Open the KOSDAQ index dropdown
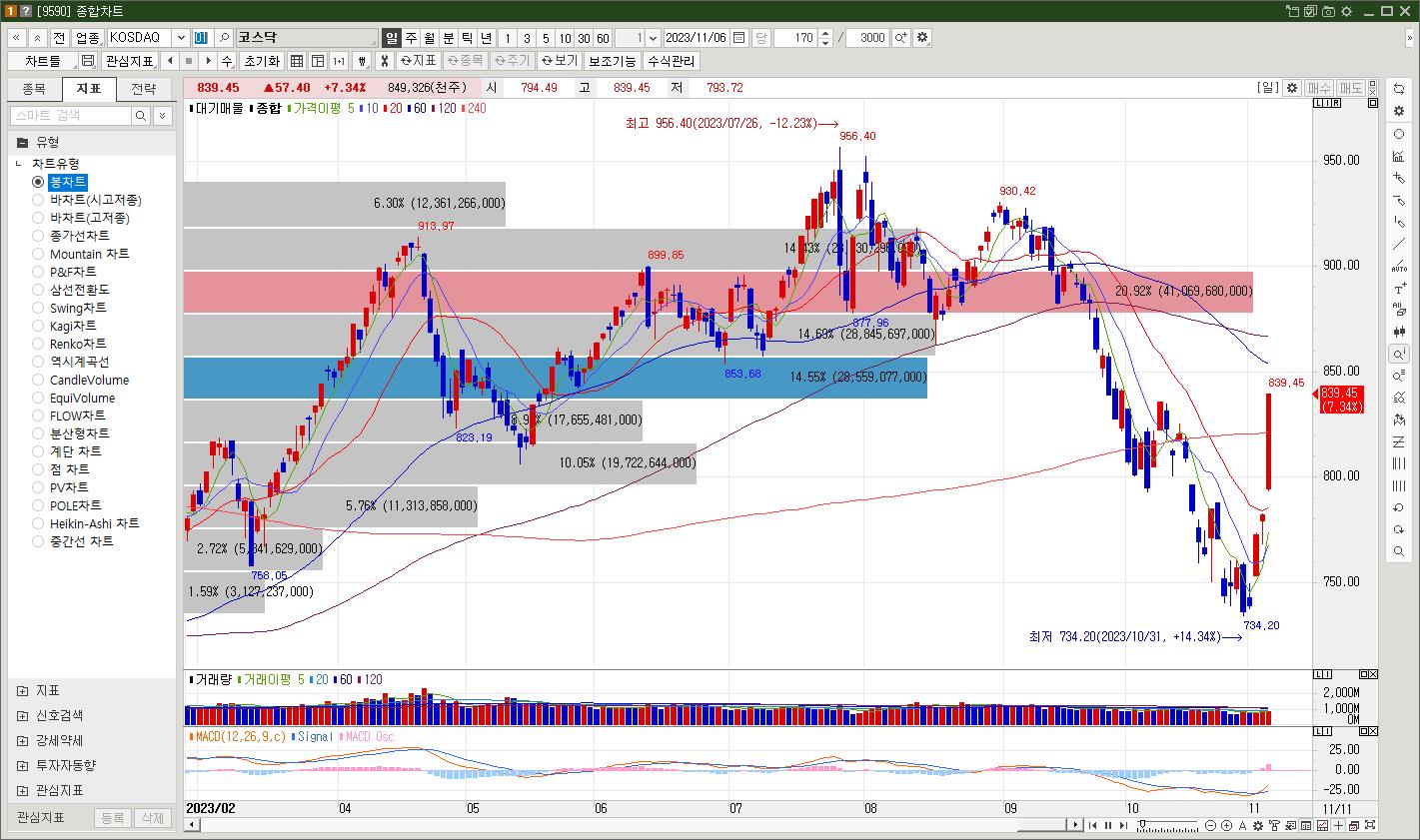Viewport: 1420px width, 840px height. (181, 38)
